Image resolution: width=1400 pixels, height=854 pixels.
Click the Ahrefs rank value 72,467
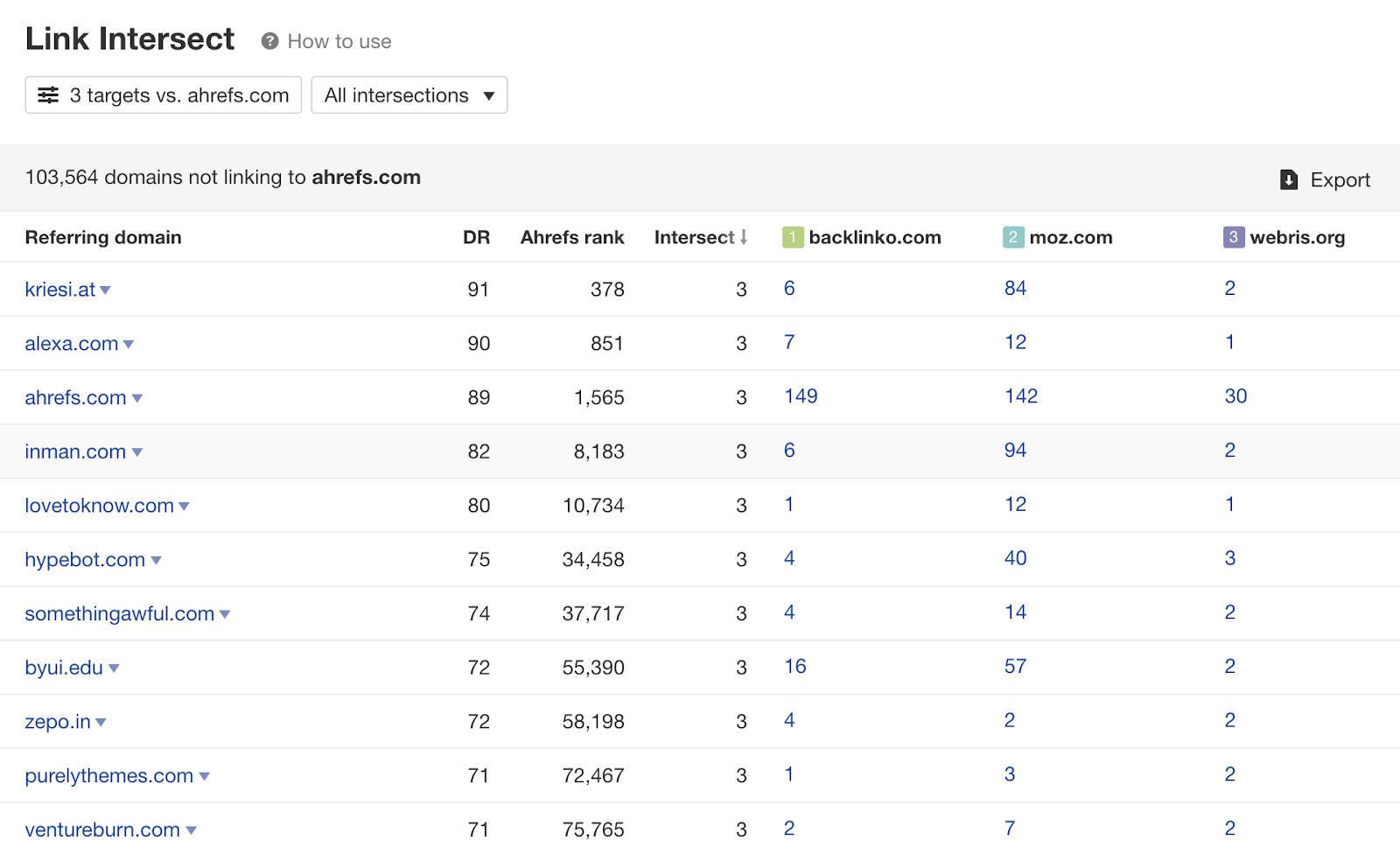pyautogui.click(x=593, y=776)
